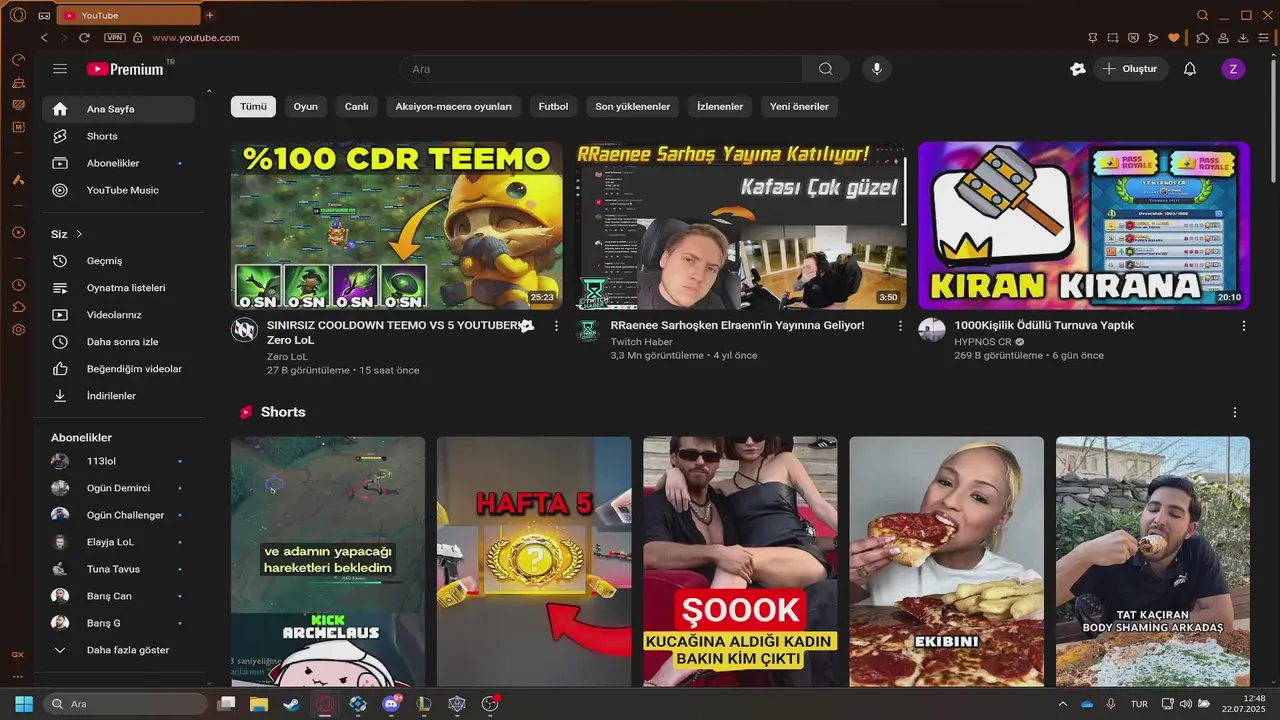Click the Oluştur create button
This screenshot has width=1280, height=720.
point(1131,69)
